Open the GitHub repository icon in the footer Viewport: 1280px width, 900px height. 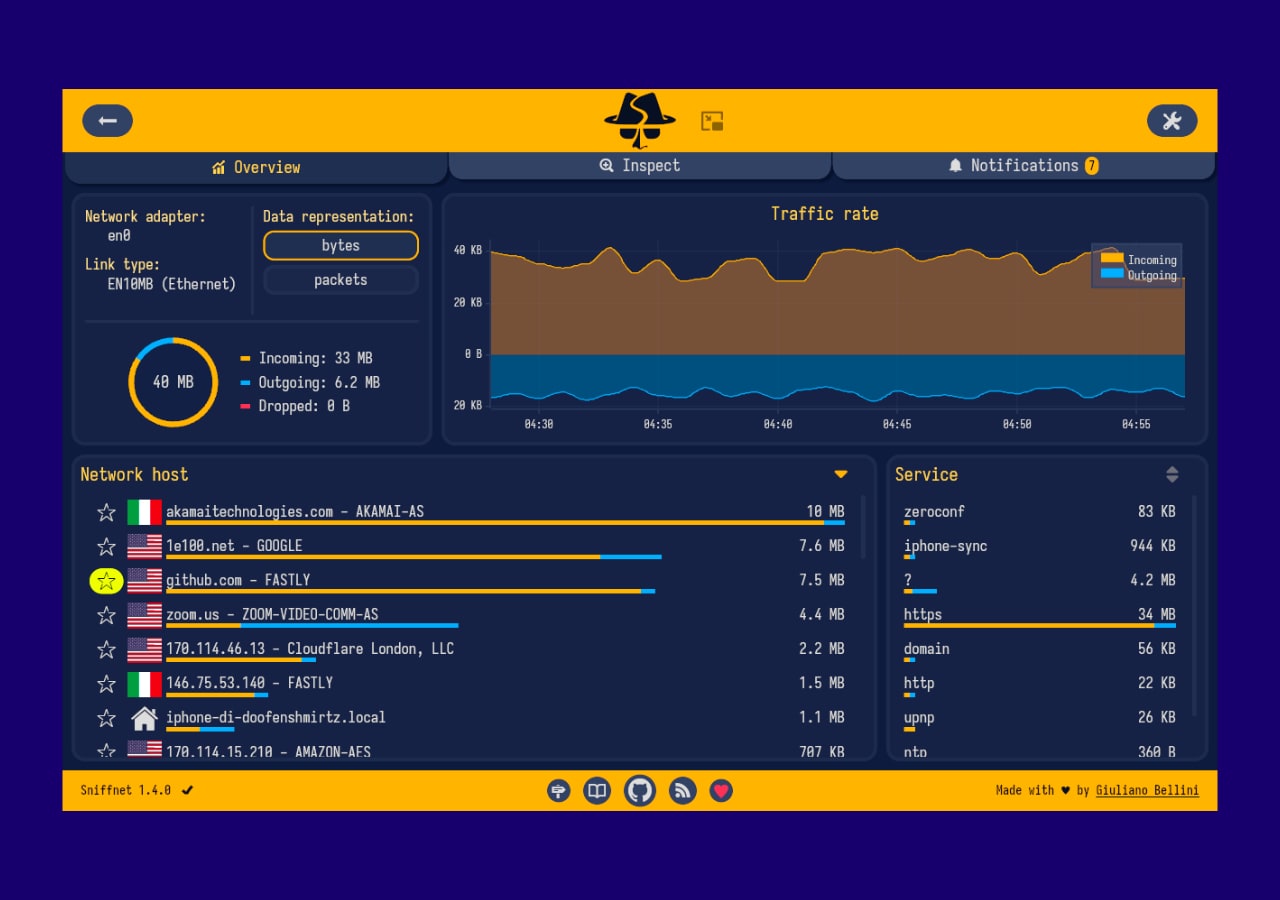tap(639, 790)
